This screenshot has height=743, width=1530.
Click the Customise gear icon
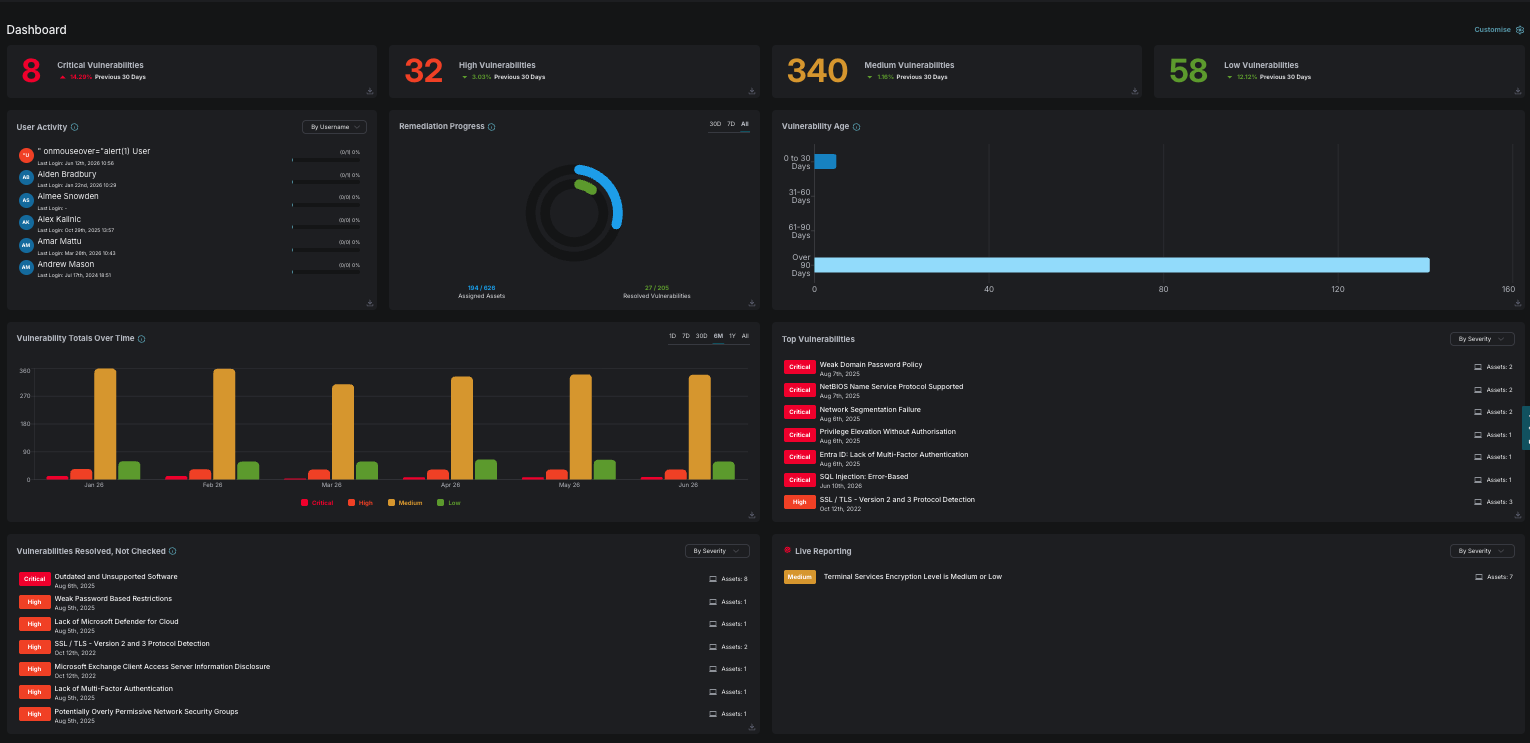(x=1519, y=30)
